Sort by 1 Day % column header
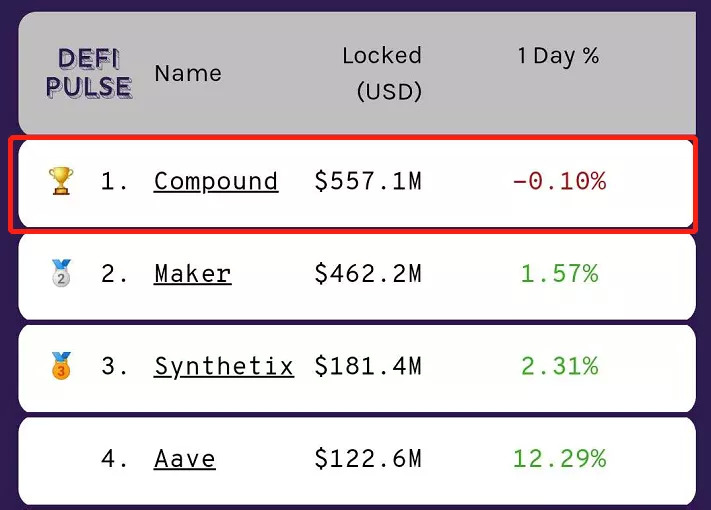The width and height of the screenshot is (711, 510). (x=558, y=56)
